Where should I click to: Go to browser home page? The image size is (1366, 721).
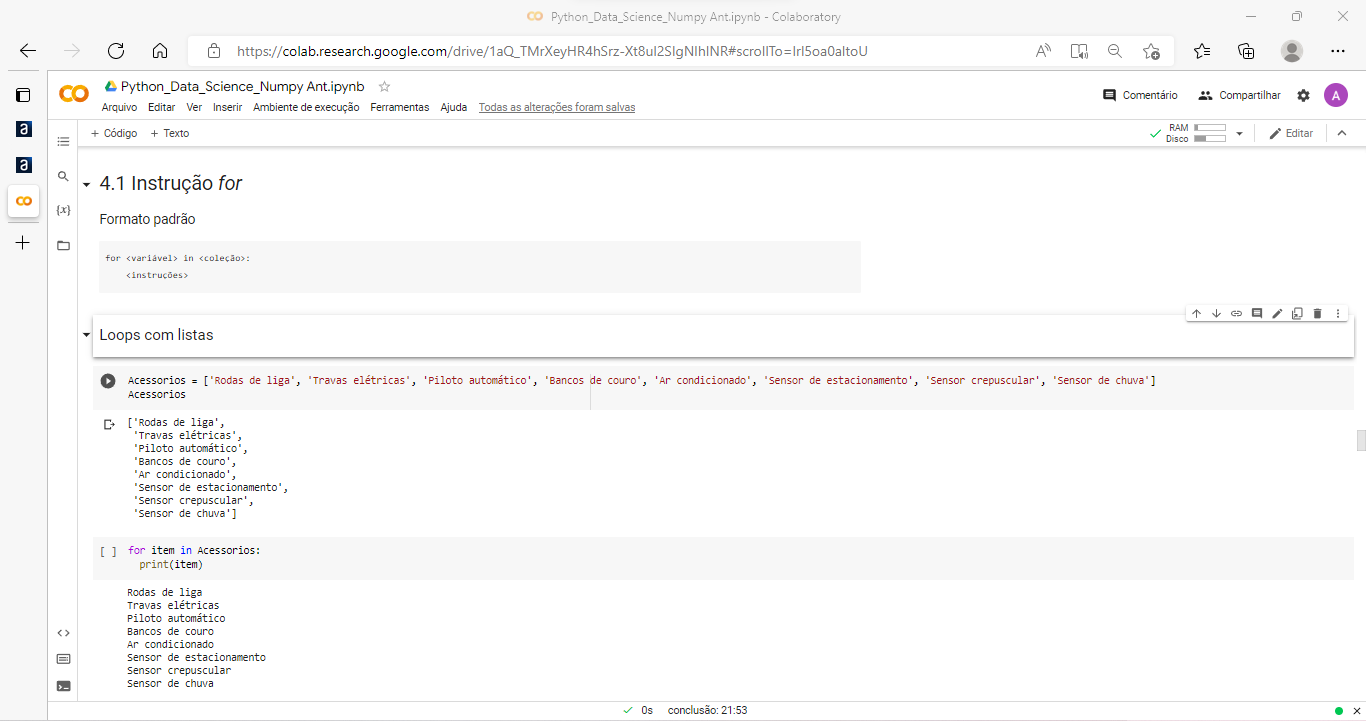tap(160, 51)
